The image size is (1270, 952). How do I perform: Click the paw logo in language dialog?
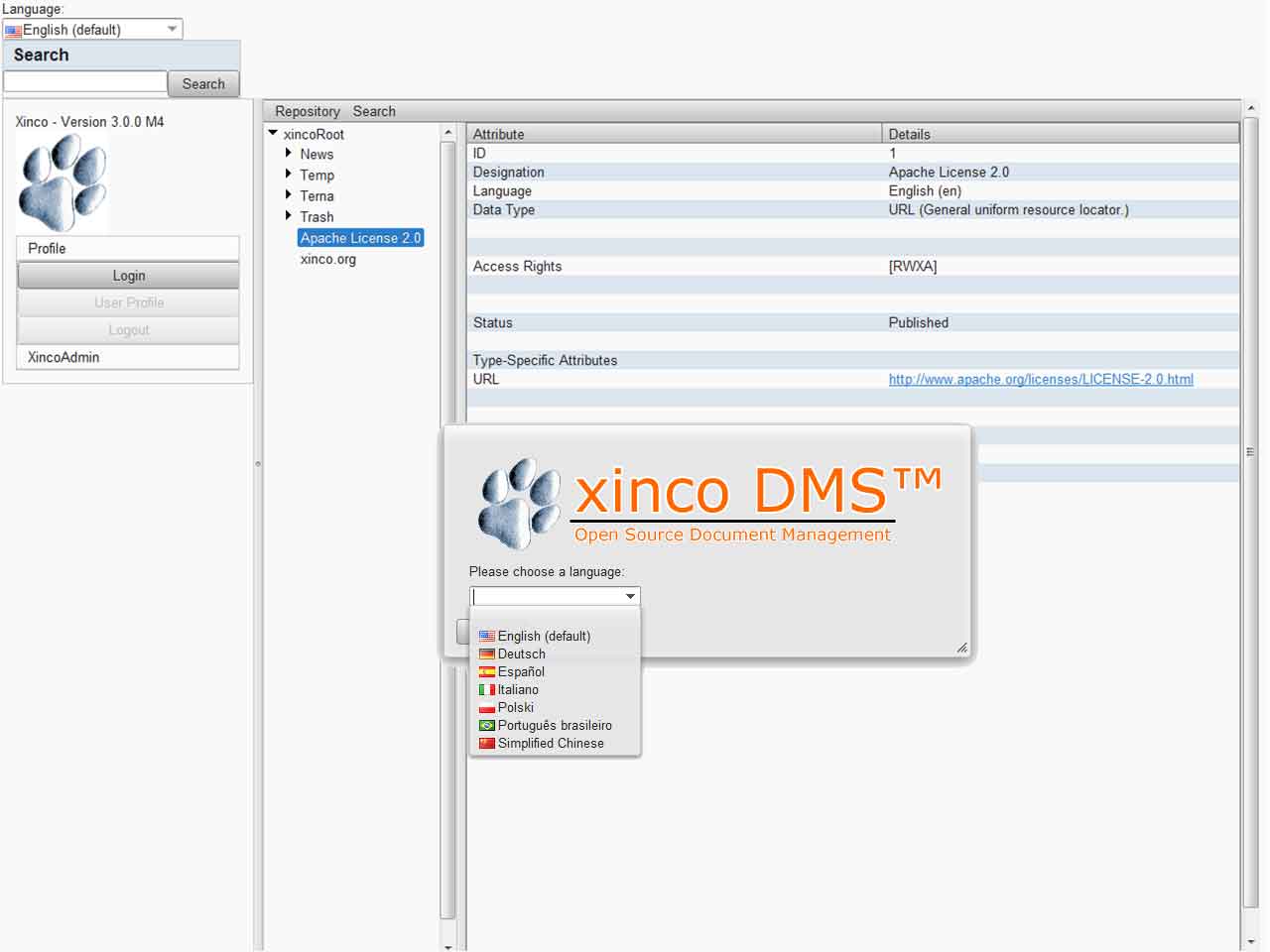click(x=520, y=504)
